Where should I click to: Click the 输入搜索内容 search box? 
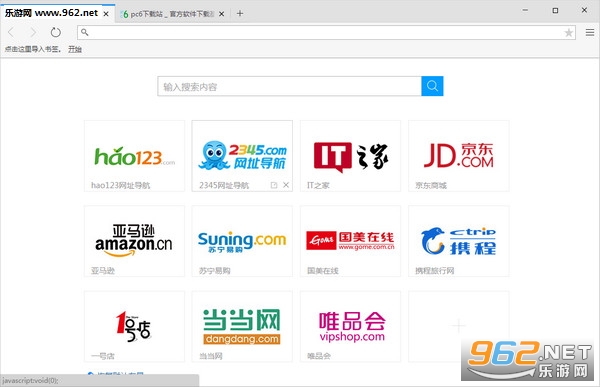[290, 87]
